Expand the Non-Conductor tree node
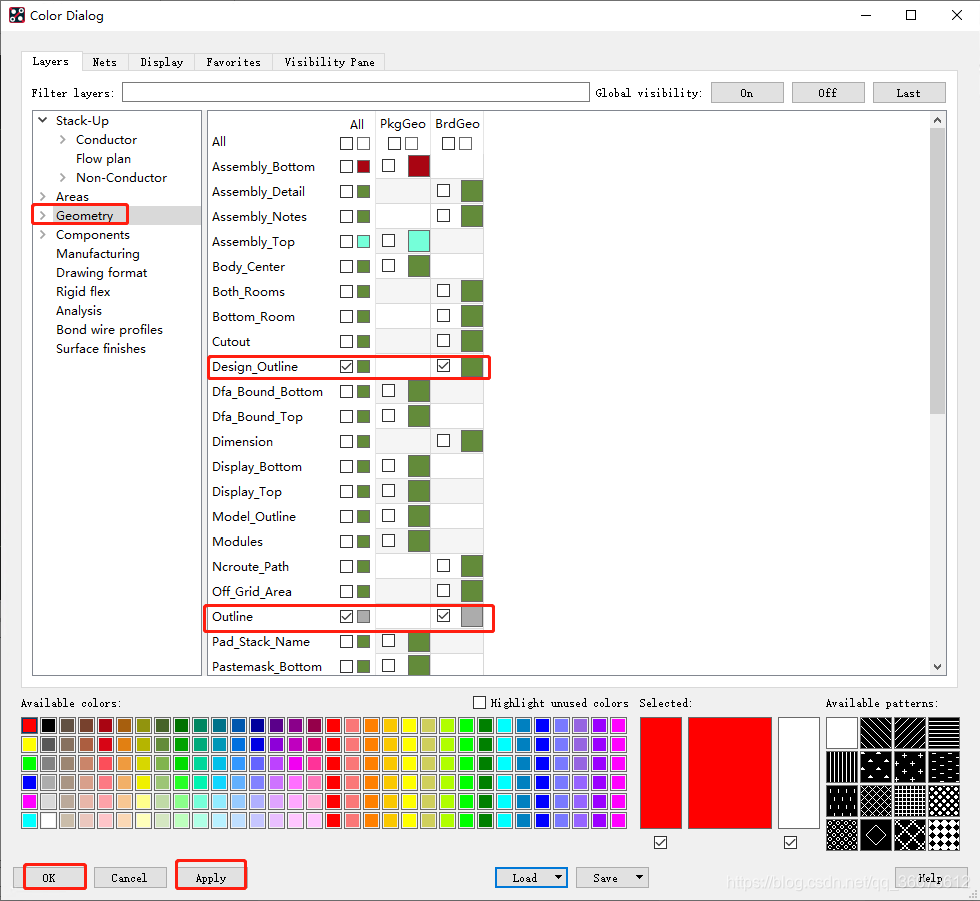 coord(62,177)
